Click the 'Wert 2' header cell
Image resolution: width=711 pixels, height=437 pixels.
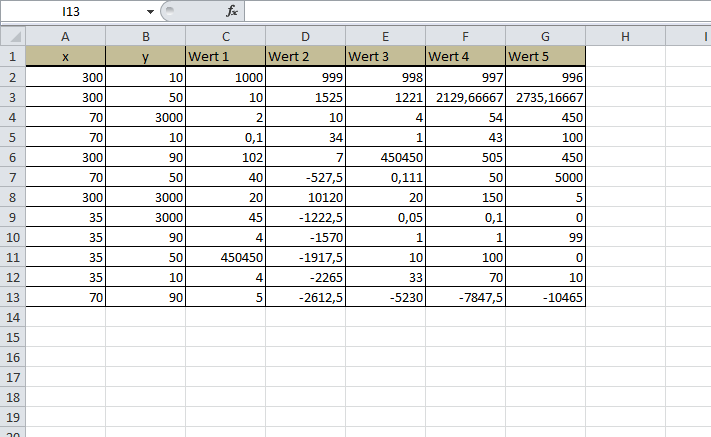pyautogui.click(x=305, y=56)
